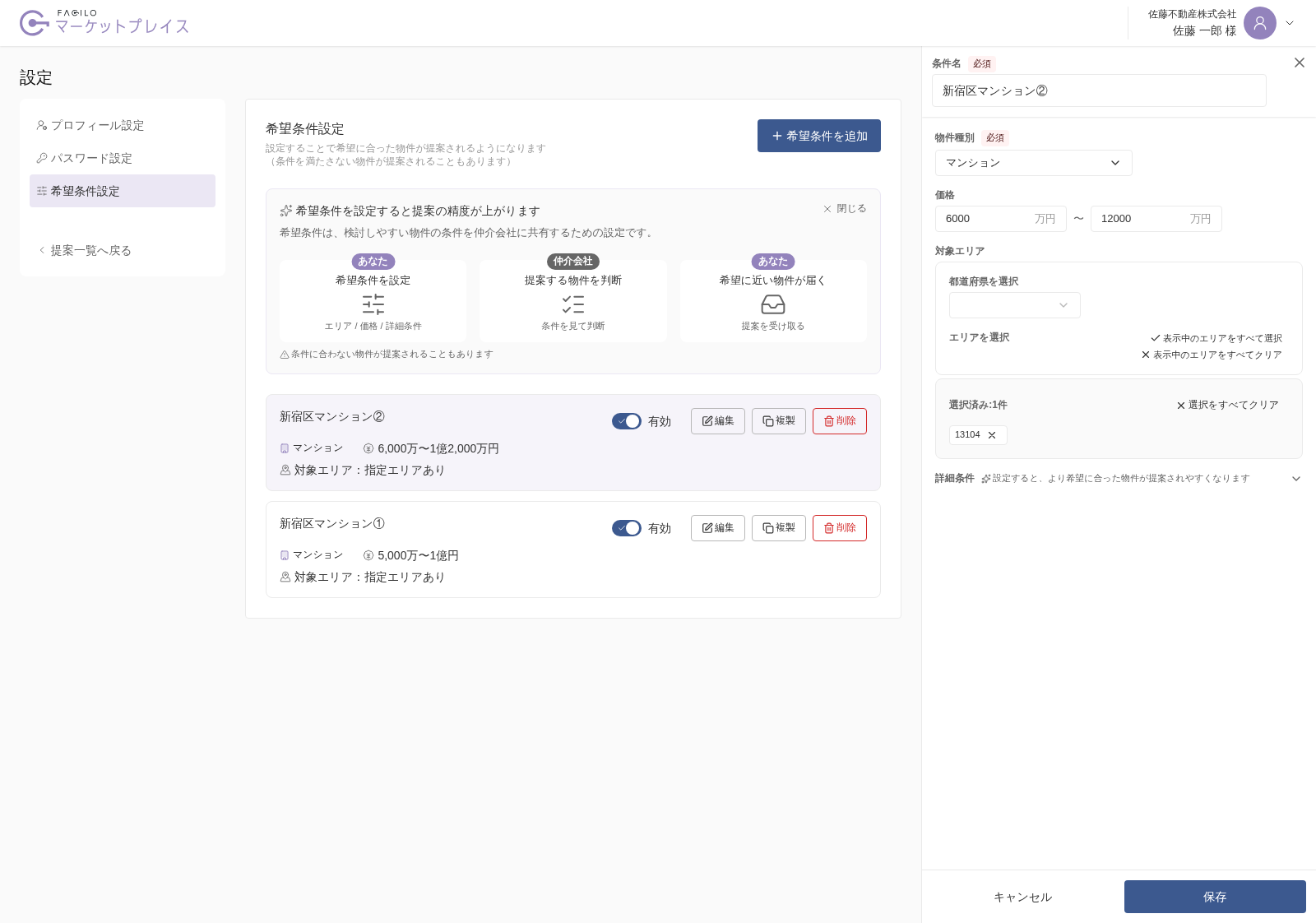
Task: Delete 新宿区マンション② condition
Action: coord(840,421)
